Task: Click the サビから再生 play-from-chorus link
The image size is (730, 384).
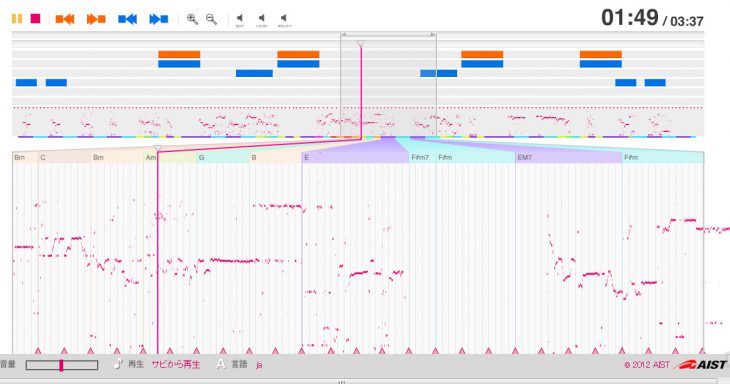Action: tap(176, 364)
